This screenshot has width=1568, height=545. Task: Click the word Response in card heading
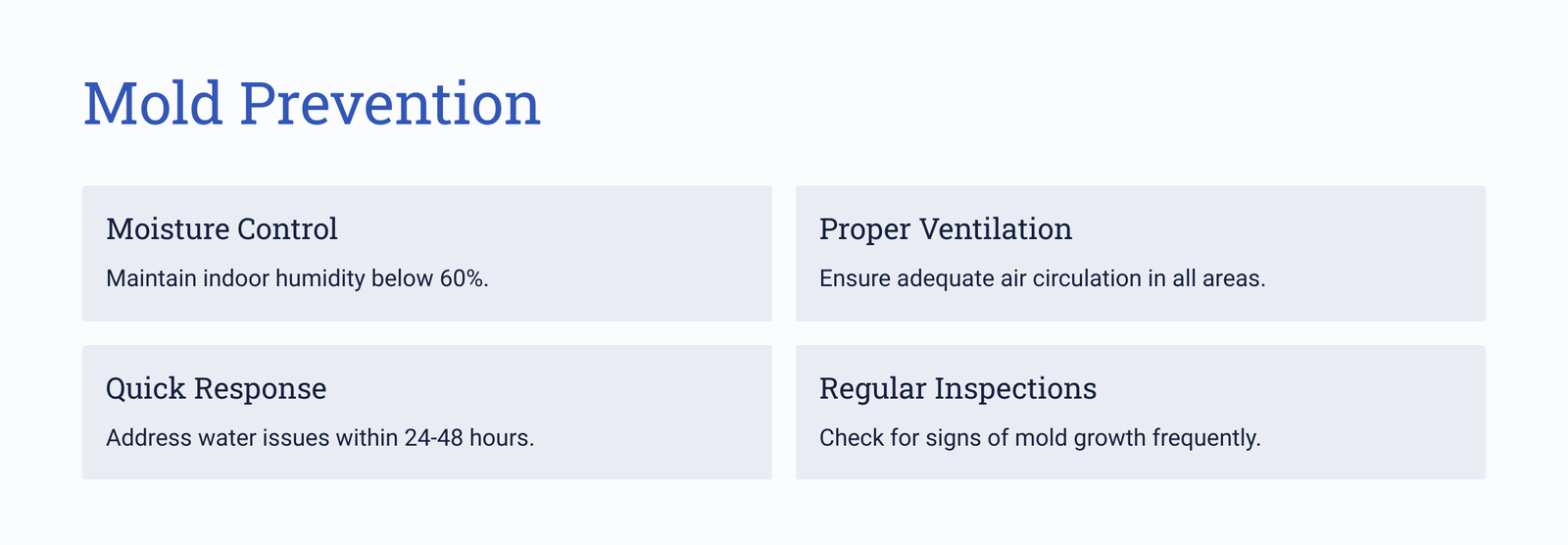click(260, 388)
